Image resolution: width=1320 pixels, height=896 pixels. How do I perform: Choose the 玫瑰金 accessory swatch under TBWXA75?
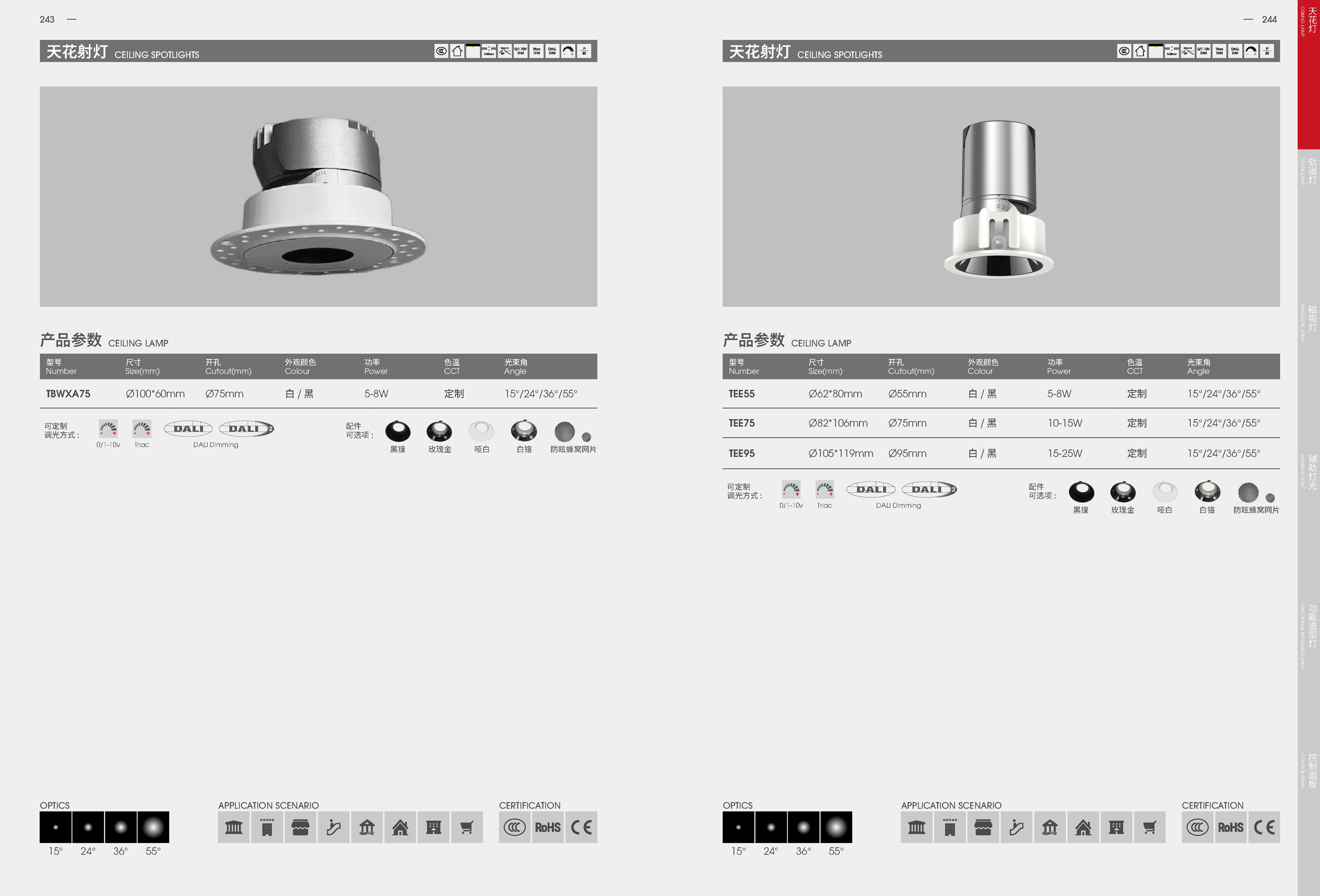click(x=439, y=431)
